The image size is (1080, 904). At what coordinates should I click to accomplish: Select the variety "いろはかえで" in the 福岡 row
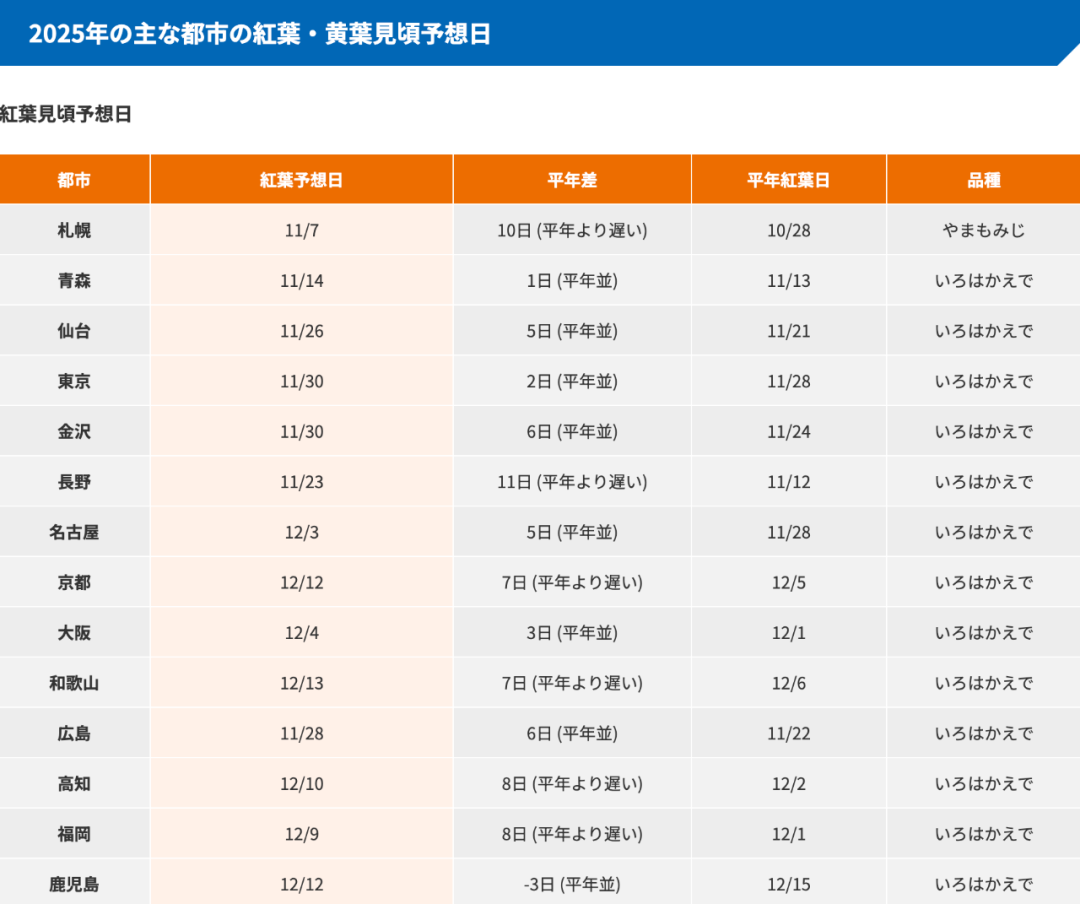click(984, 834)
